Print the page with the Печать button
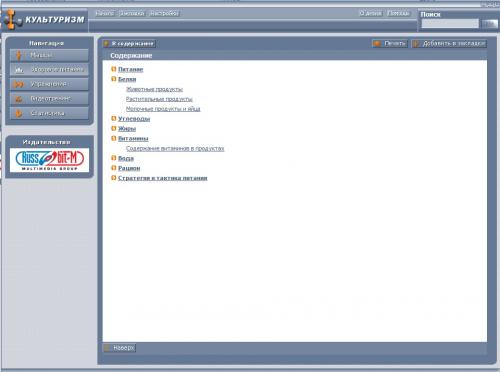The width and height of the screenshot is (500, 372). [390, 44]
